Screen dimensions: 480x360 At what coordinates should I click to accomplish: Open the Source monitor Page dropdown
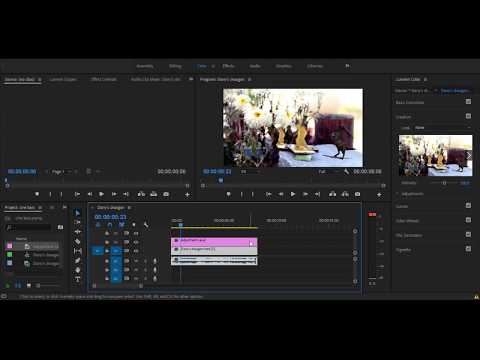tap(61, 172)
